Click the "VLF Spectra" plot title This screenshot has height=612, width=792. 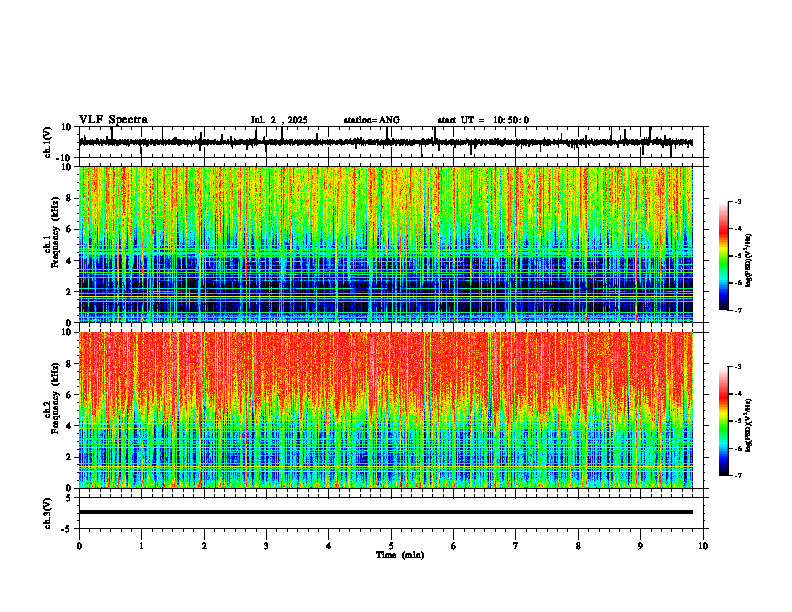[113, 120]
